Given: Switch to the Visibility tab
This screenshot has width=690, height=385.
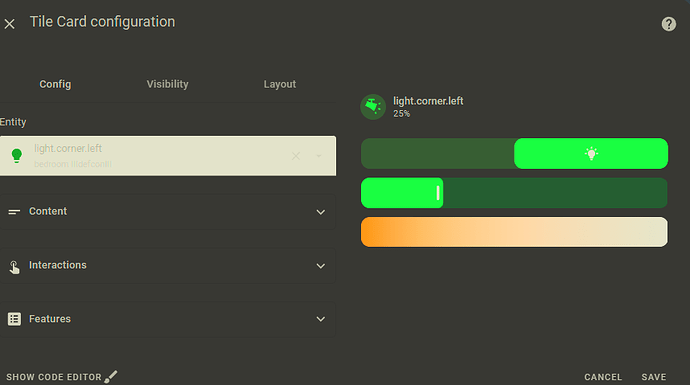Looking at the screenshot, I should [x=167, y=84].
